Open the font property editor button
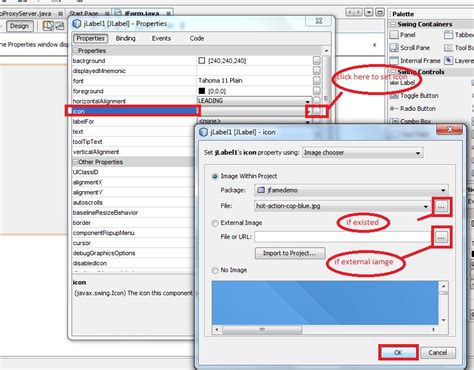The image size is (474, 370). pos(316,81)
